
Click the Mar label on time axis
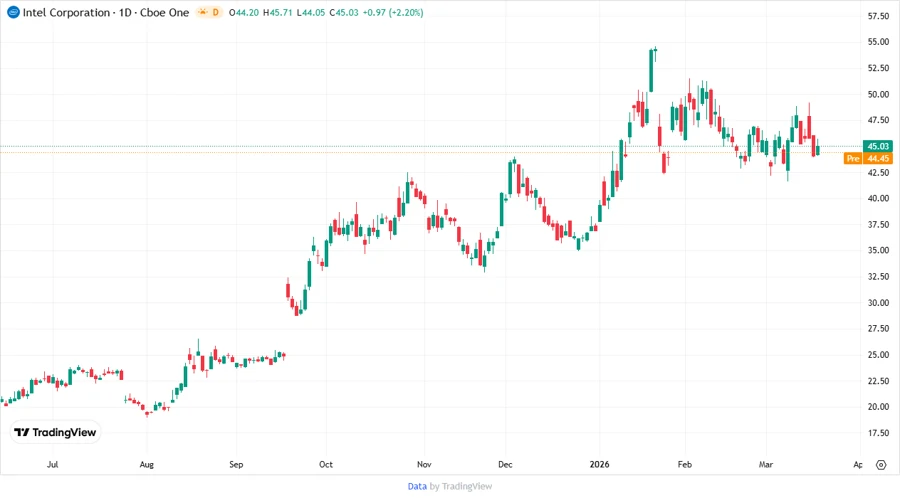tap(766, 465)
